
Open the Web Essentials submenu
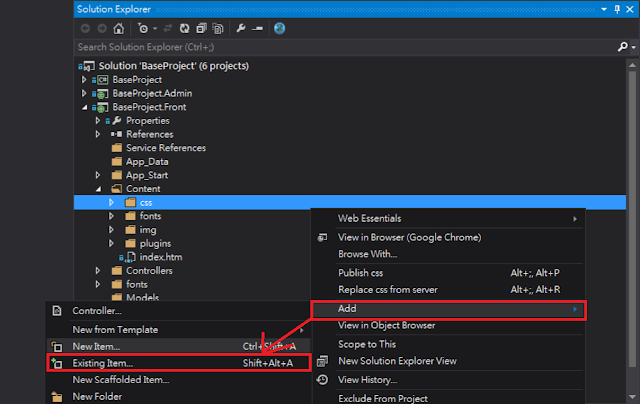tap(448, 218)
